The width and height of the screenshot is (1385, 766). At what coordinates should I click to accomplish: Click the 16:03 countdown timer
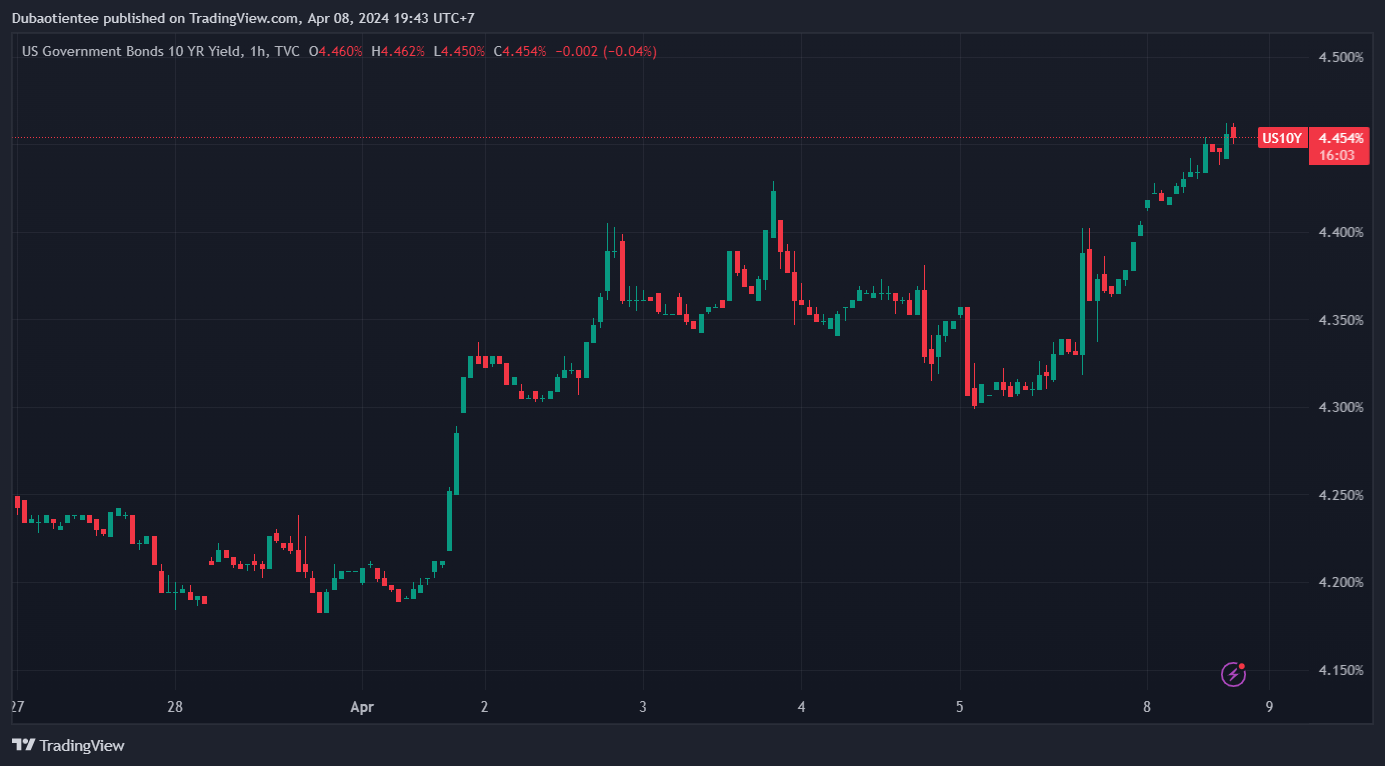point(1339,155)
